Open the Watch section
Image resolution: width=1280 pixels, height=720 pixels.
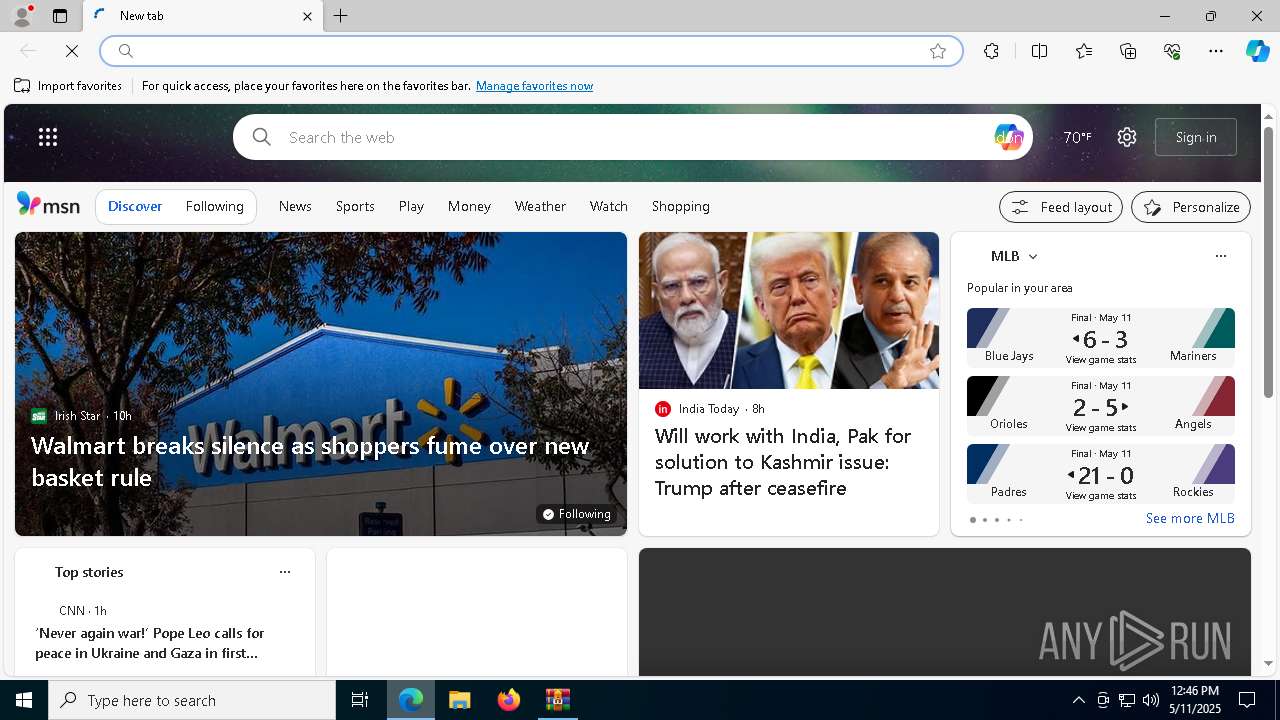(x=609, y=206)
